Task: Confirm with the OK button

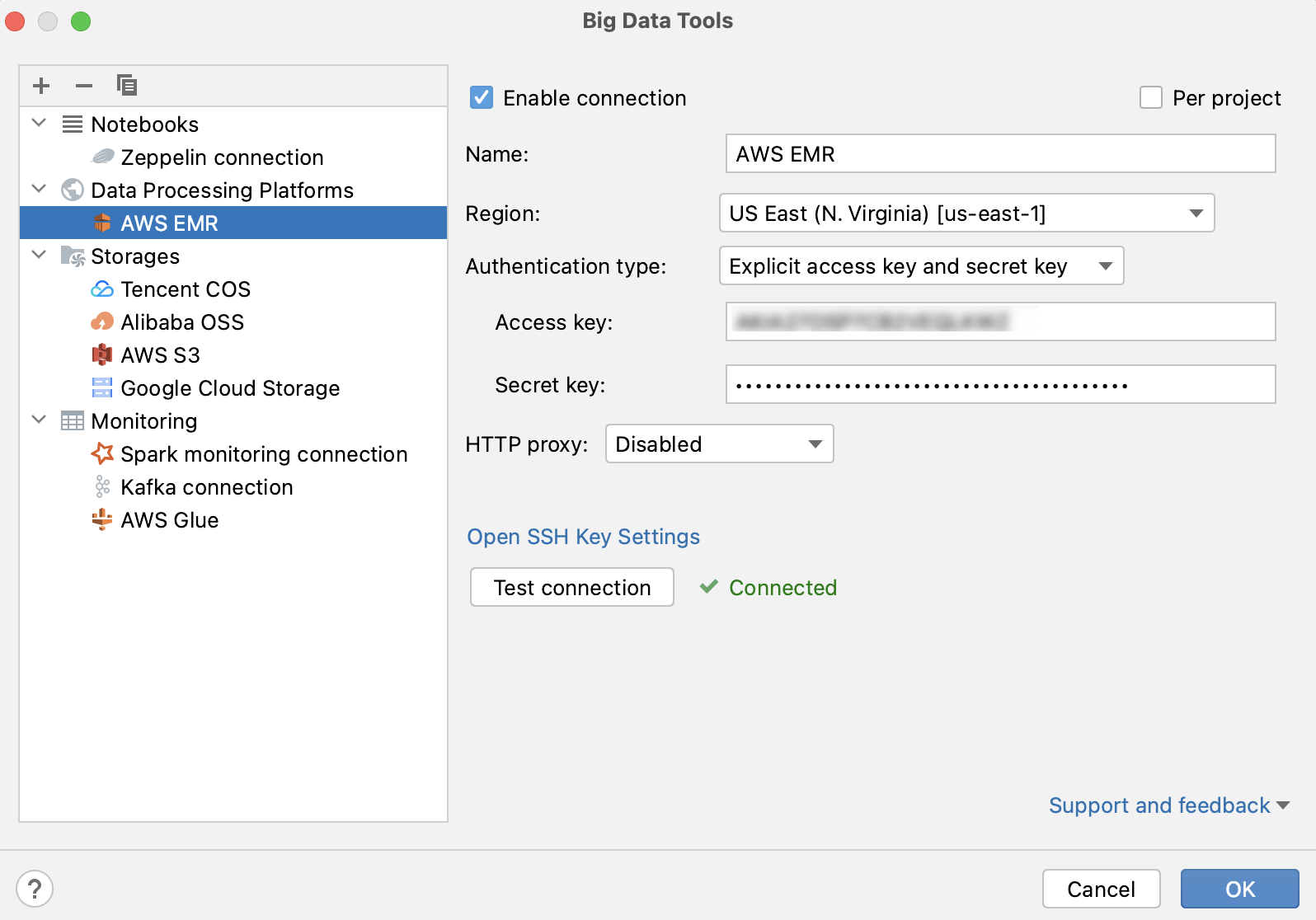Action: tap(1240, 889)
